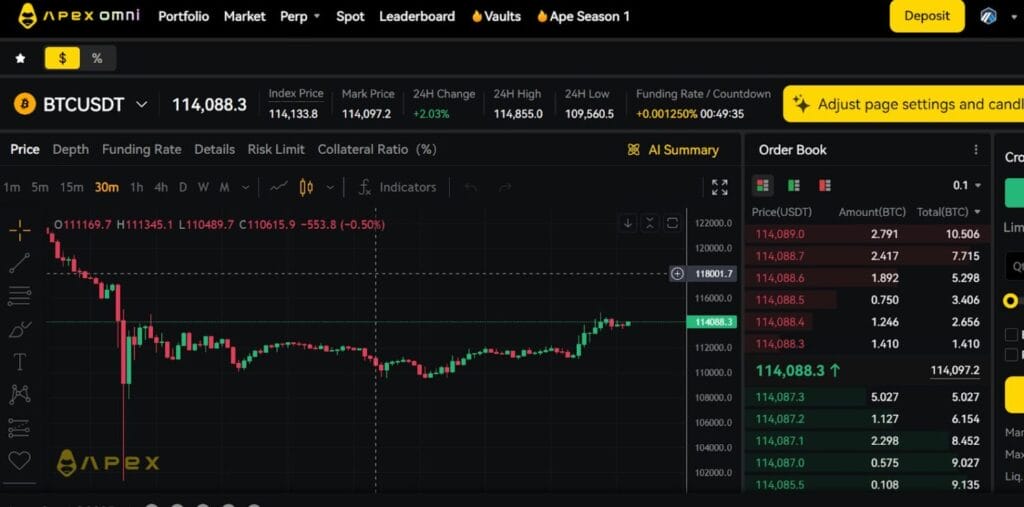Select the brush drawing tool

pyautogui.click(x=20, y=329)
